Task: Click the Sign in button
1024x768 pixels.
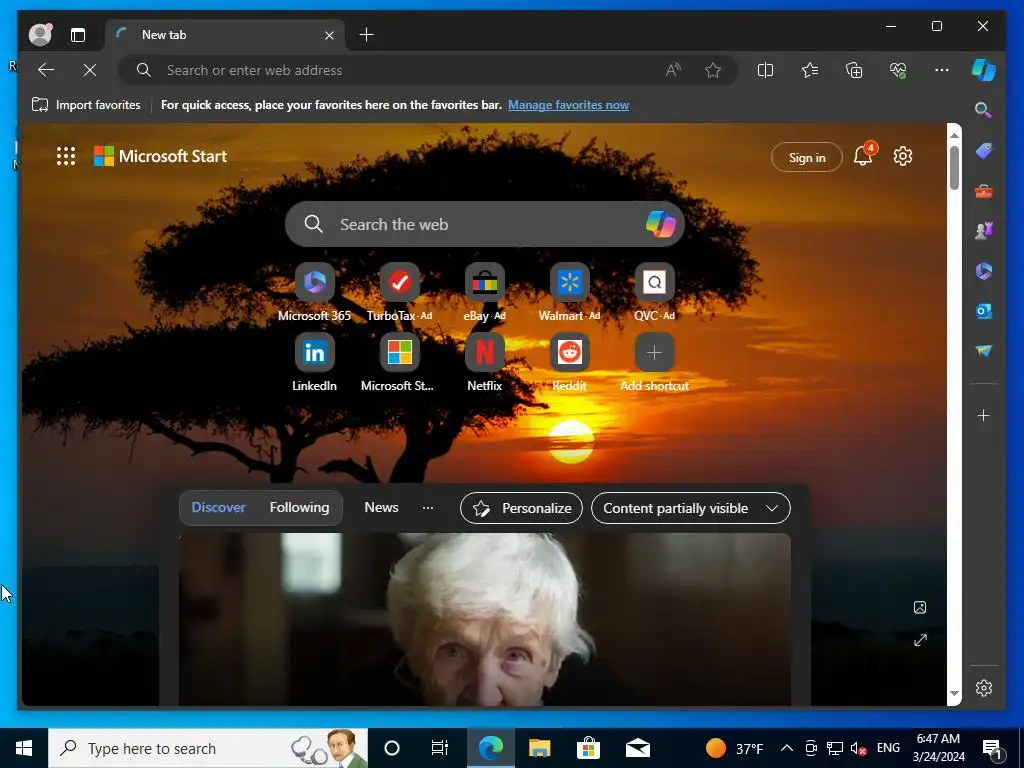Action: 807,157
